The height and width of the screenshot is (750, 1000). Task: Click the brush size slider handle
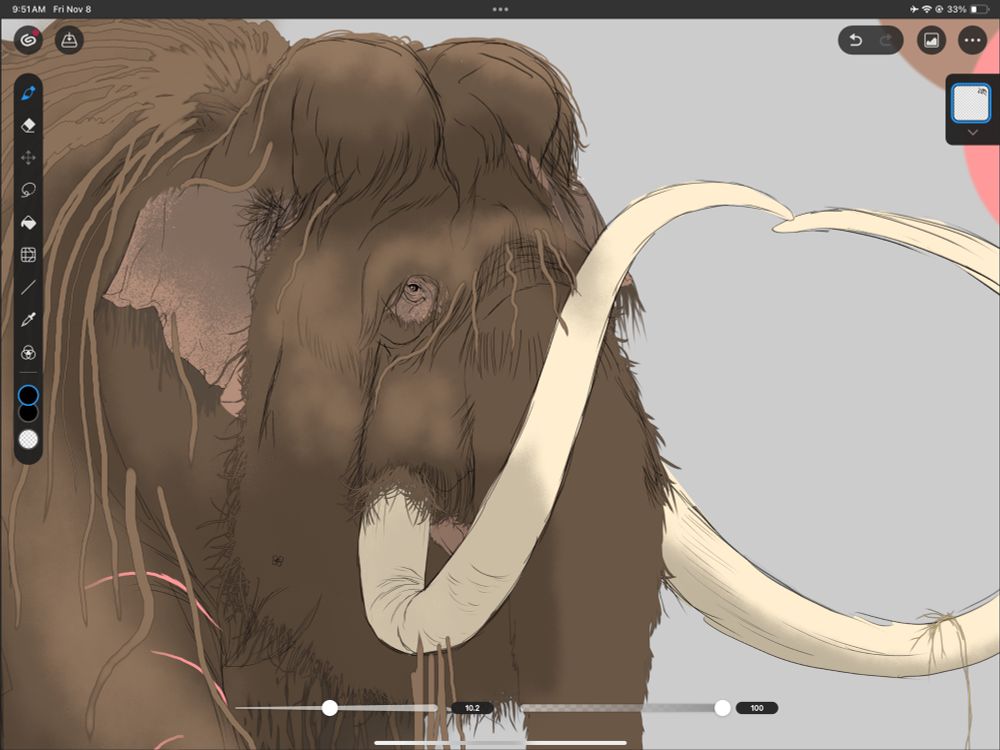click(x=330, y=707)
